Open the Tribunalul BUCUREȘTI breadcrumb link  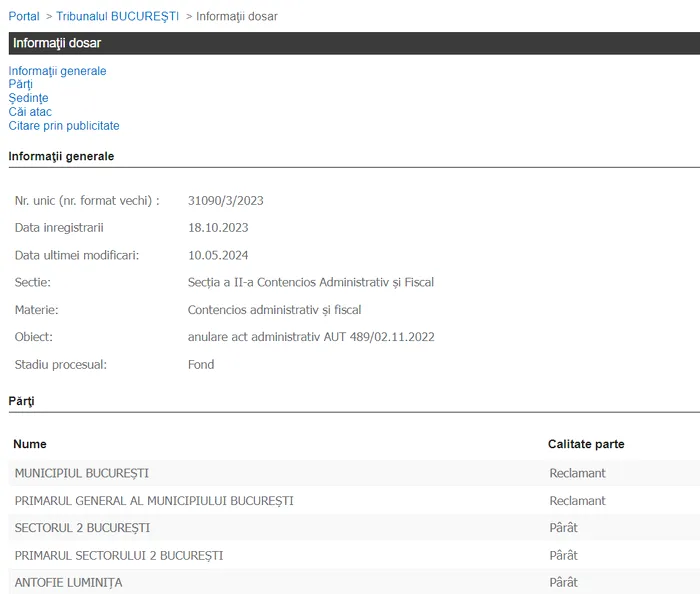pos(117,16)
